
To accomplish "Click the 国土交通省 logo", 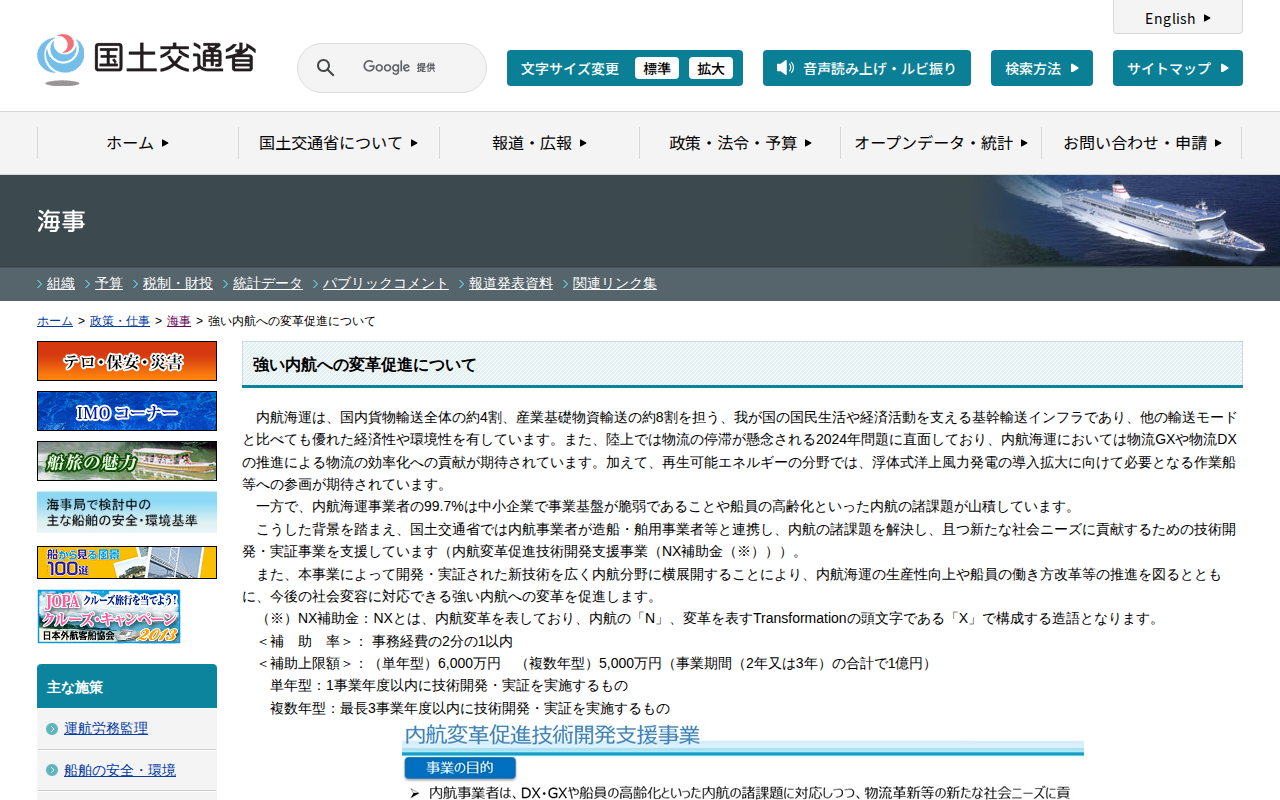I will click(146, 59).
